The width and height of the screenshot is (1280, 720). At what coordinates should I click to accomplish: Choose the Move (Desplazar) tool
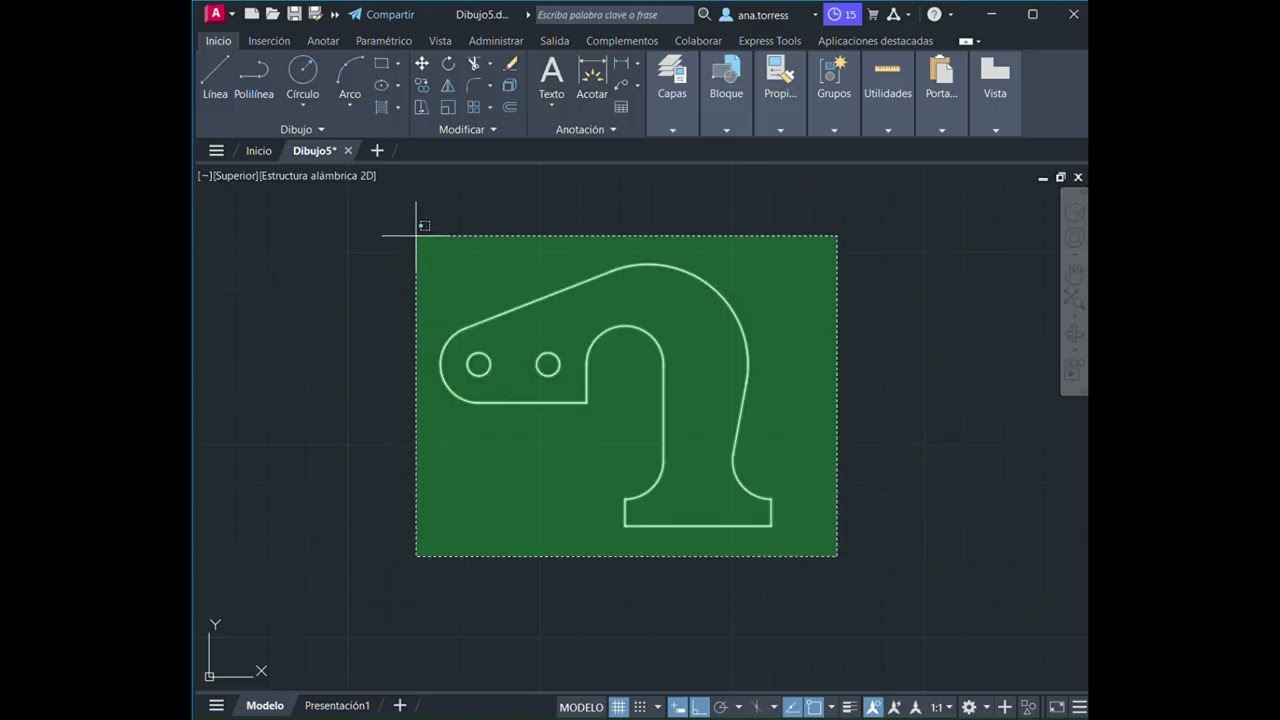coord(422,63)
